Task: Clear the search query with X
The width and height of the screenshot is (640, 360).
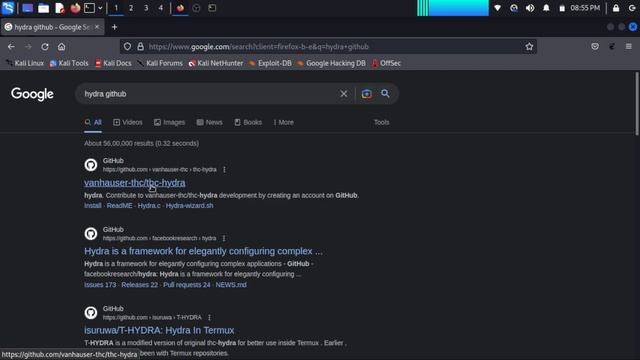Action: pyautogui.click(x=344, y=94)
